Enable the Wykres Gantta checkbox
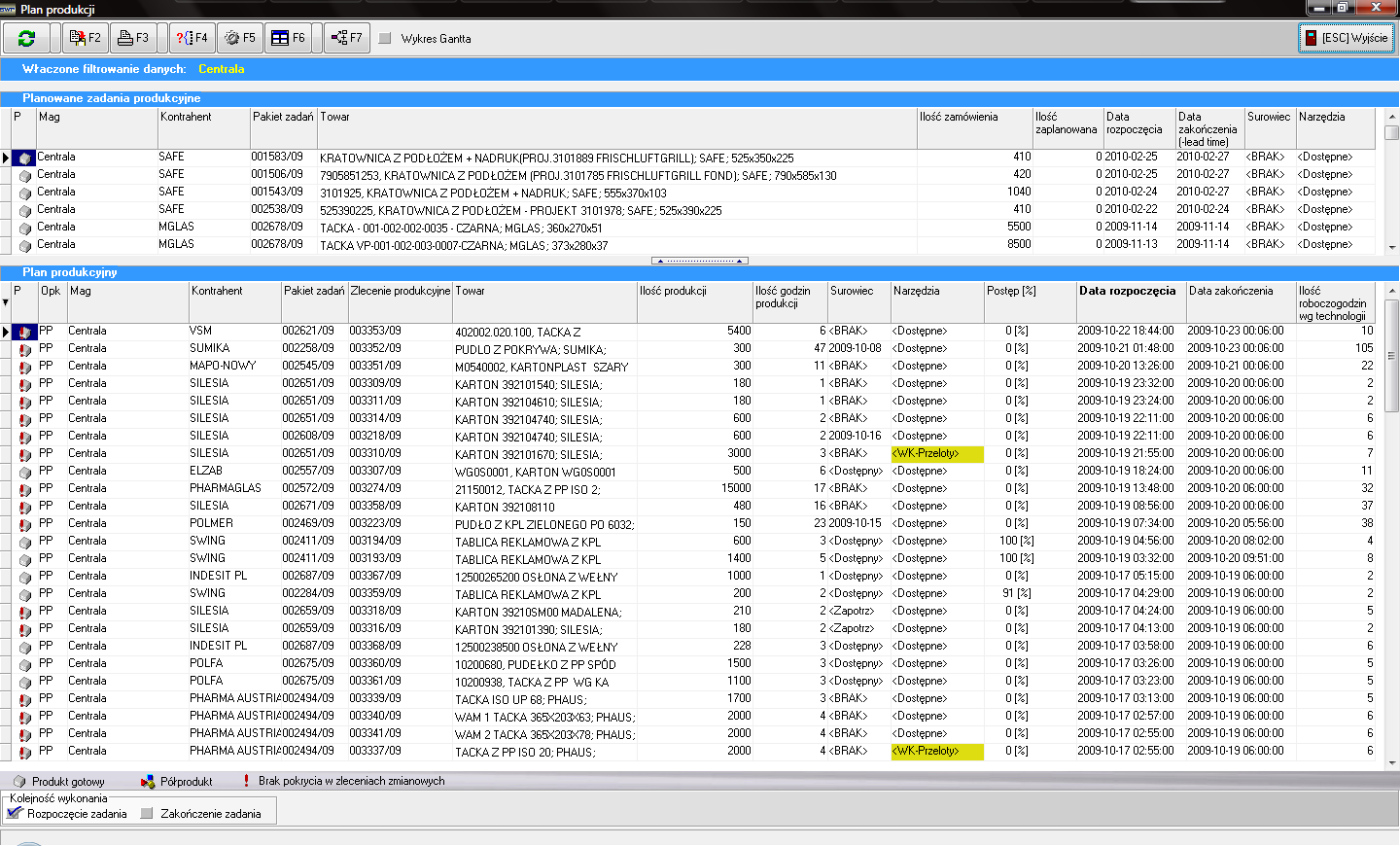Image resolution: width=1400 pixels, height=846 pixels. (x=385, y=39)
